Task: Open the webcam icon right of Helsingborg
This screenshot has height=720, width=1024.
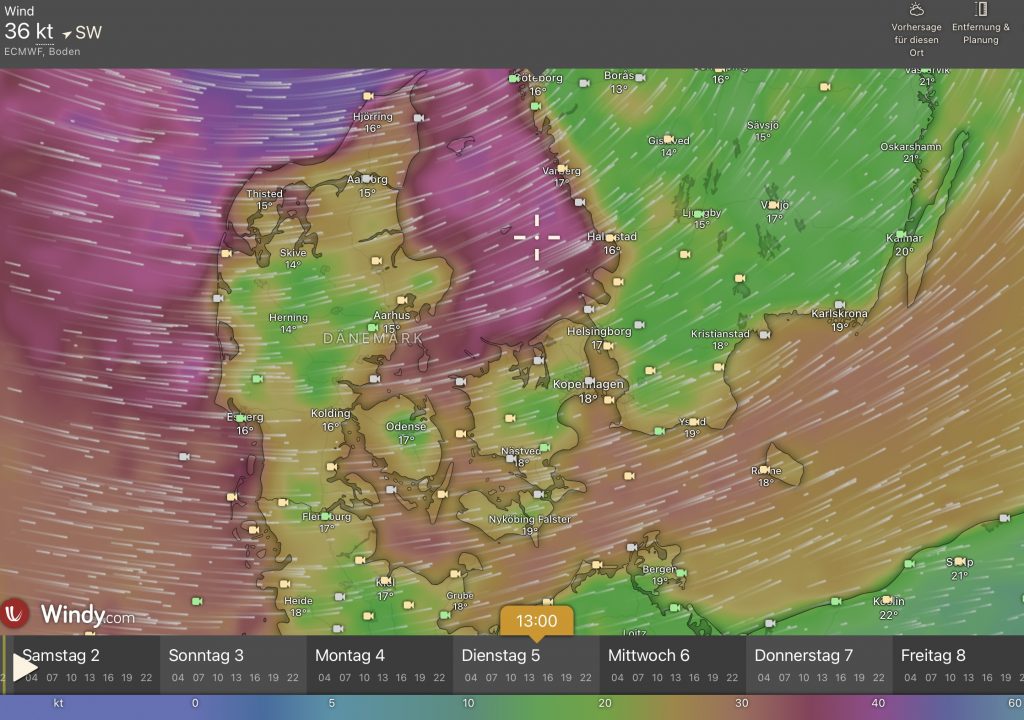Action: click(x=640, y=325)
